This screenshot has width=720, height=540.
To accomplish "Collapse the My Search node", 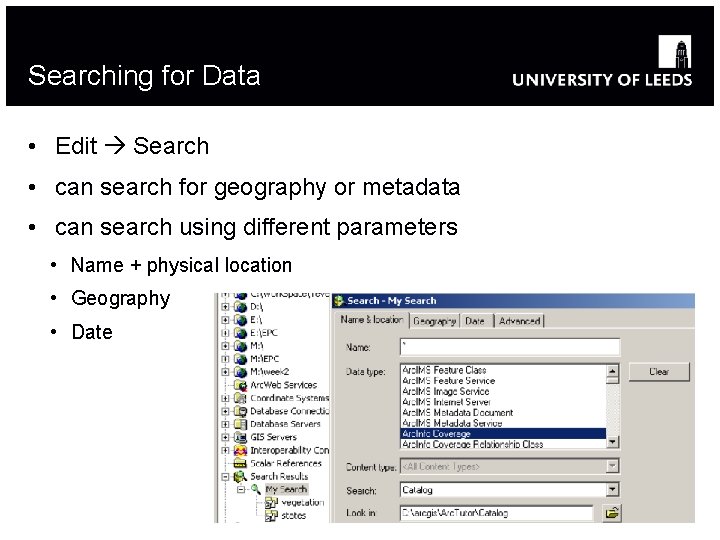I will [241, 489].
